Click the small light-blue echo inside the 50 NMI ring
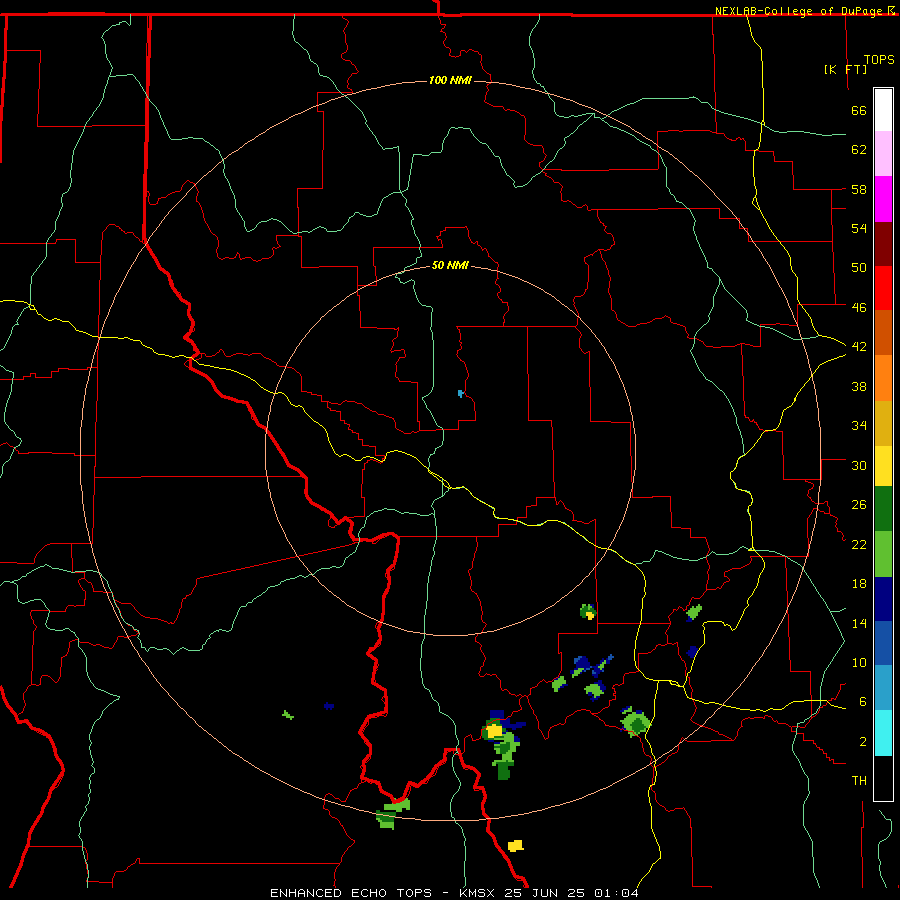The height and width of the screenshot is (900, 900). pyautogui.click(x=460, y=393)
